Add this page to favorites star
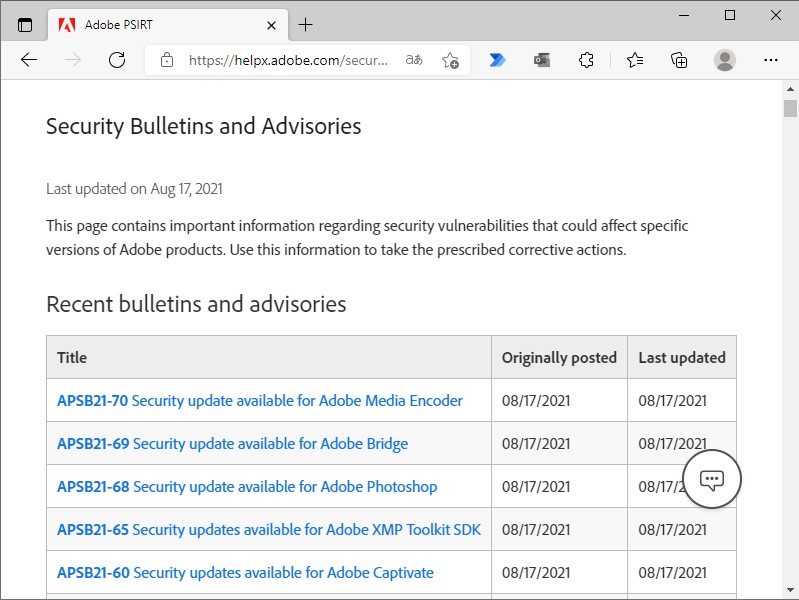This screenshot has width=799, height=600. [450, 60]
